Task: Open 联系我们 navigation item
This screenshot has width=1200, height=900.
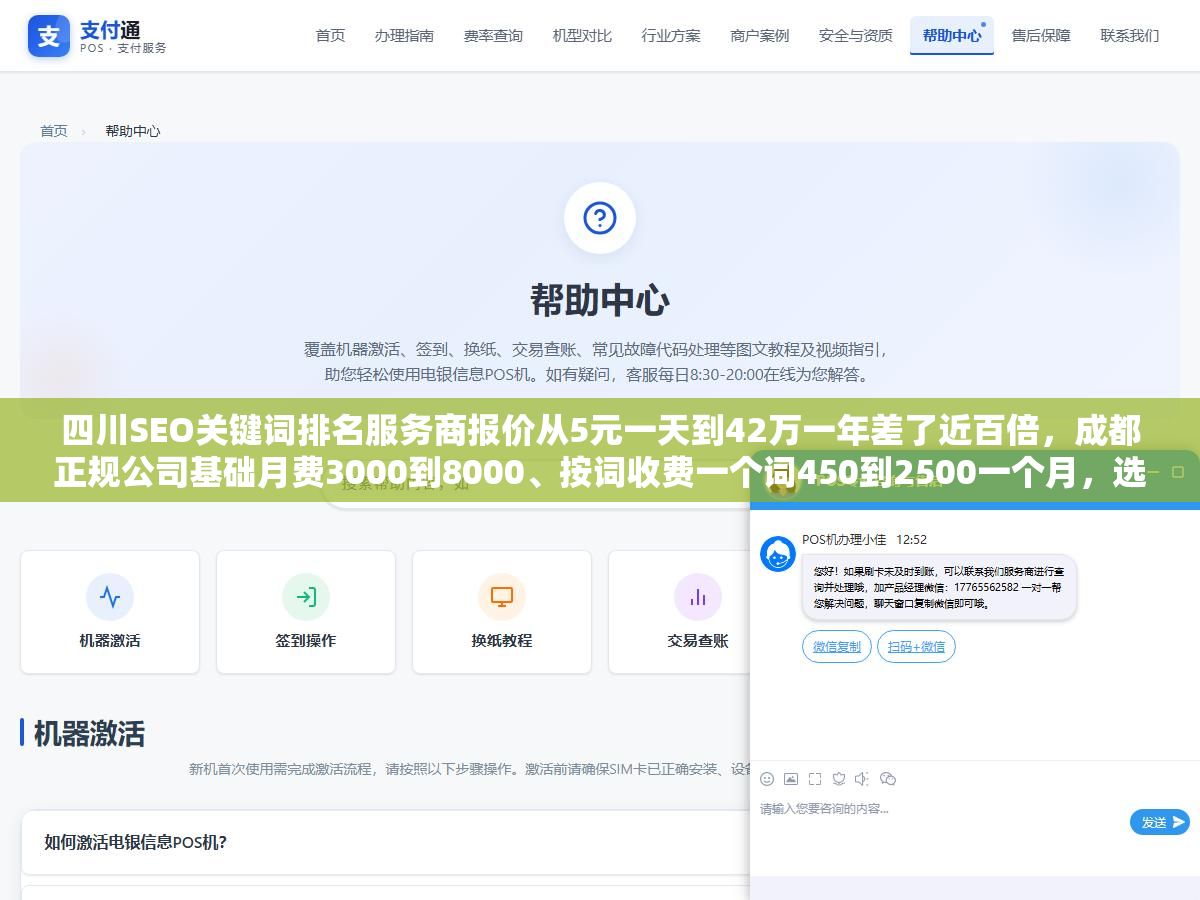Action: (1130, 35)
